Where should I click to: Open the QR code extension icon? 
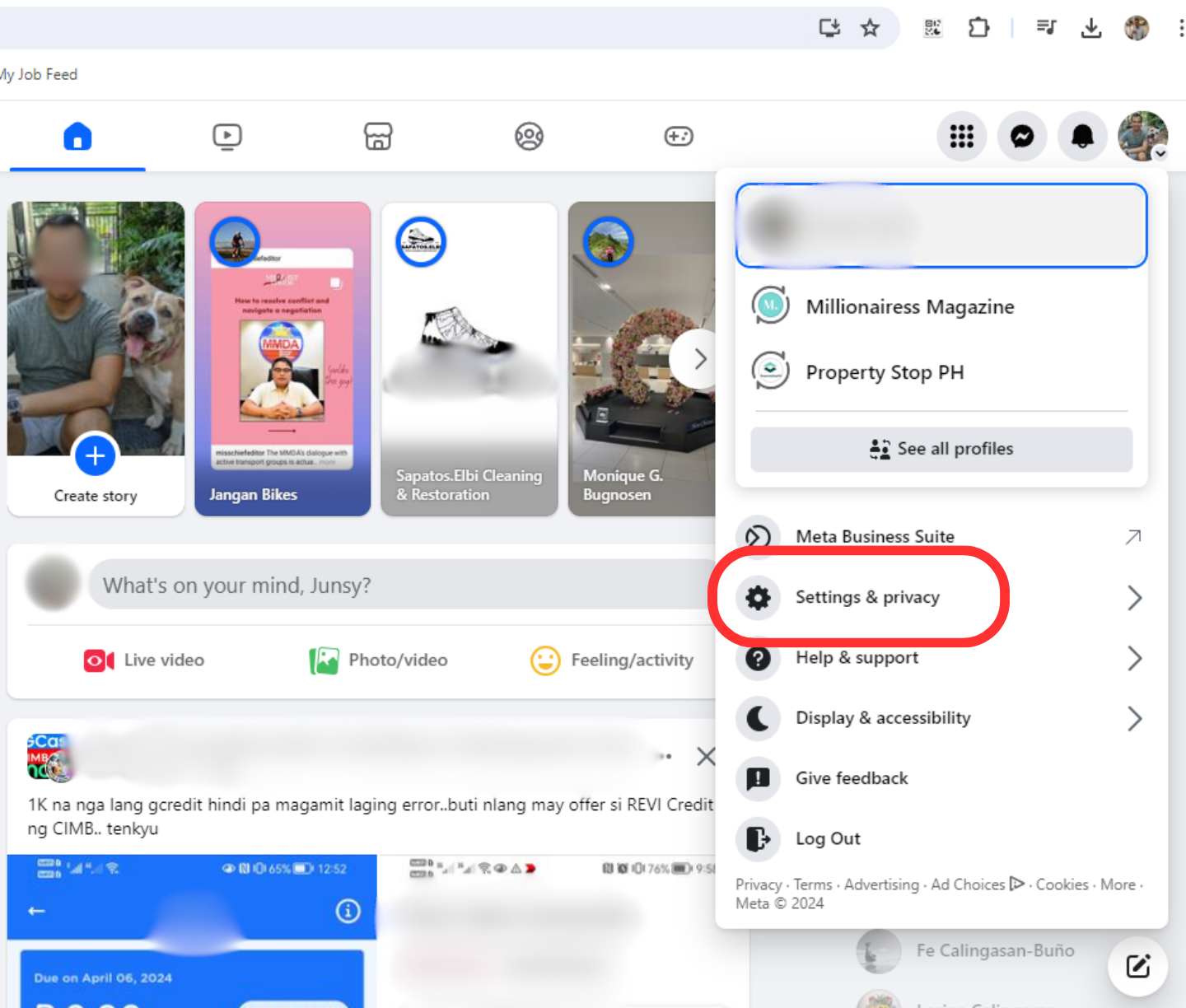[932, 28]
